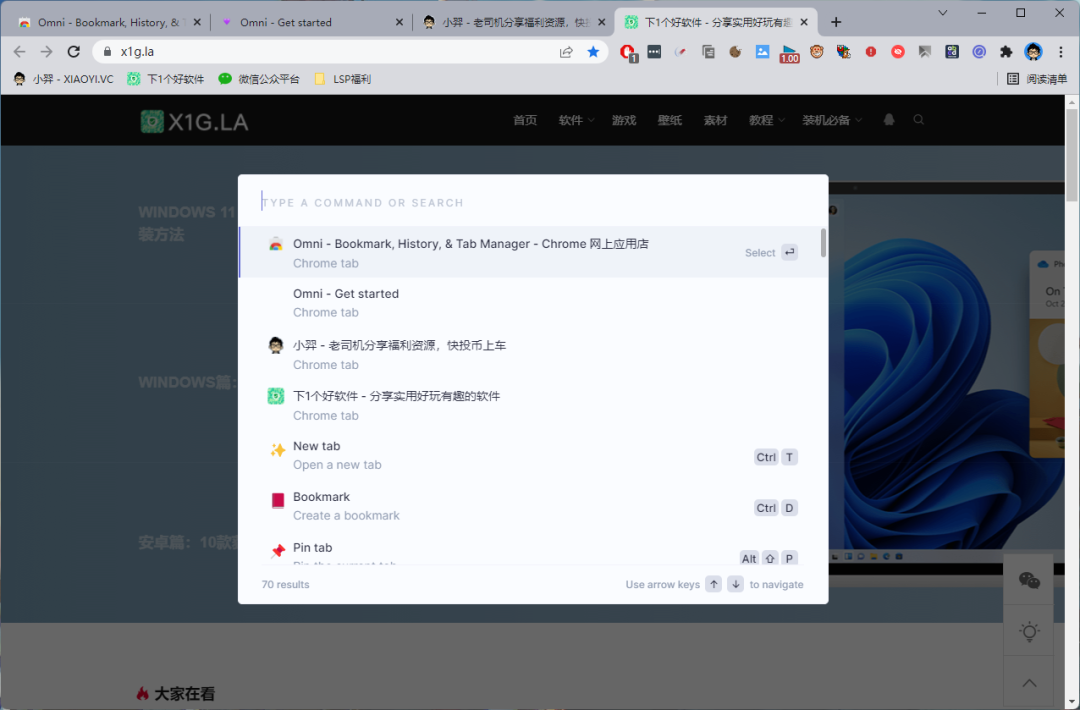Click the X1G.LA site logo
The height and width of the screenshot is (710, 1080).
pos(194,122)
